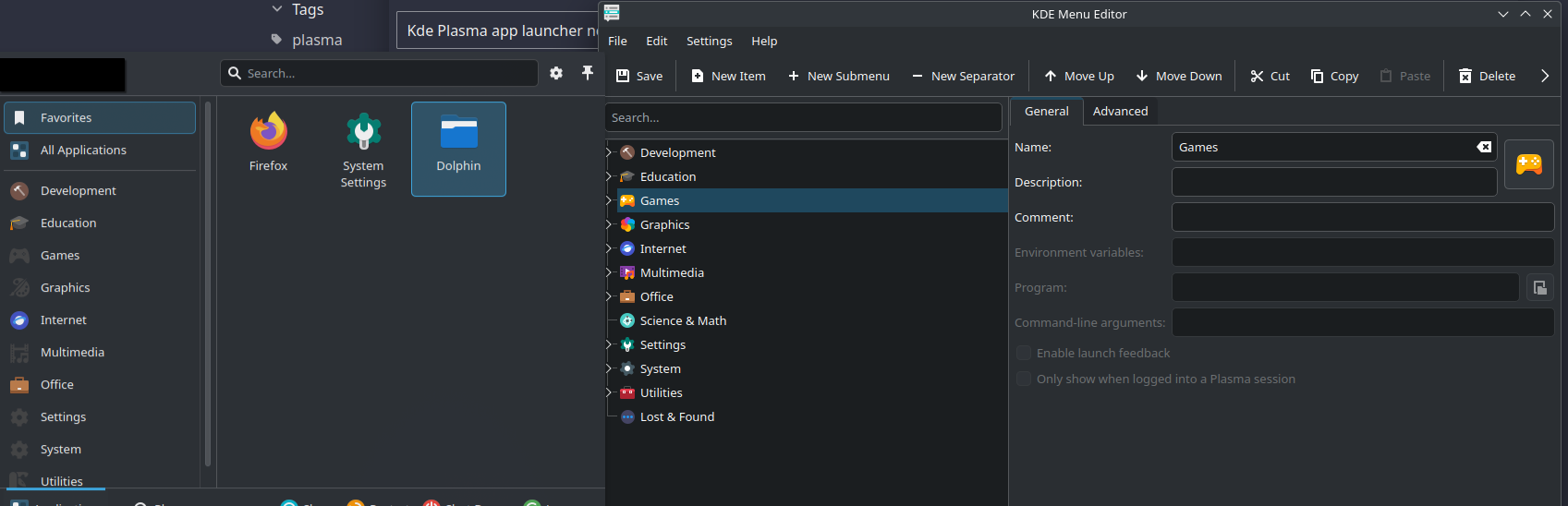Screen dimensions: 1568x506
Task: Click the launcher search field
Action: tap(379, 73)
